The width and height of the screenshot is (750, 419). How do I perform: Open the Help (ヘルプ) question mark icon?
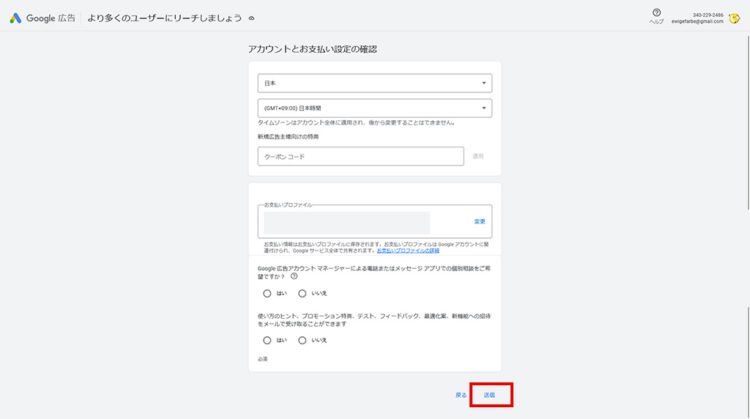656,13
